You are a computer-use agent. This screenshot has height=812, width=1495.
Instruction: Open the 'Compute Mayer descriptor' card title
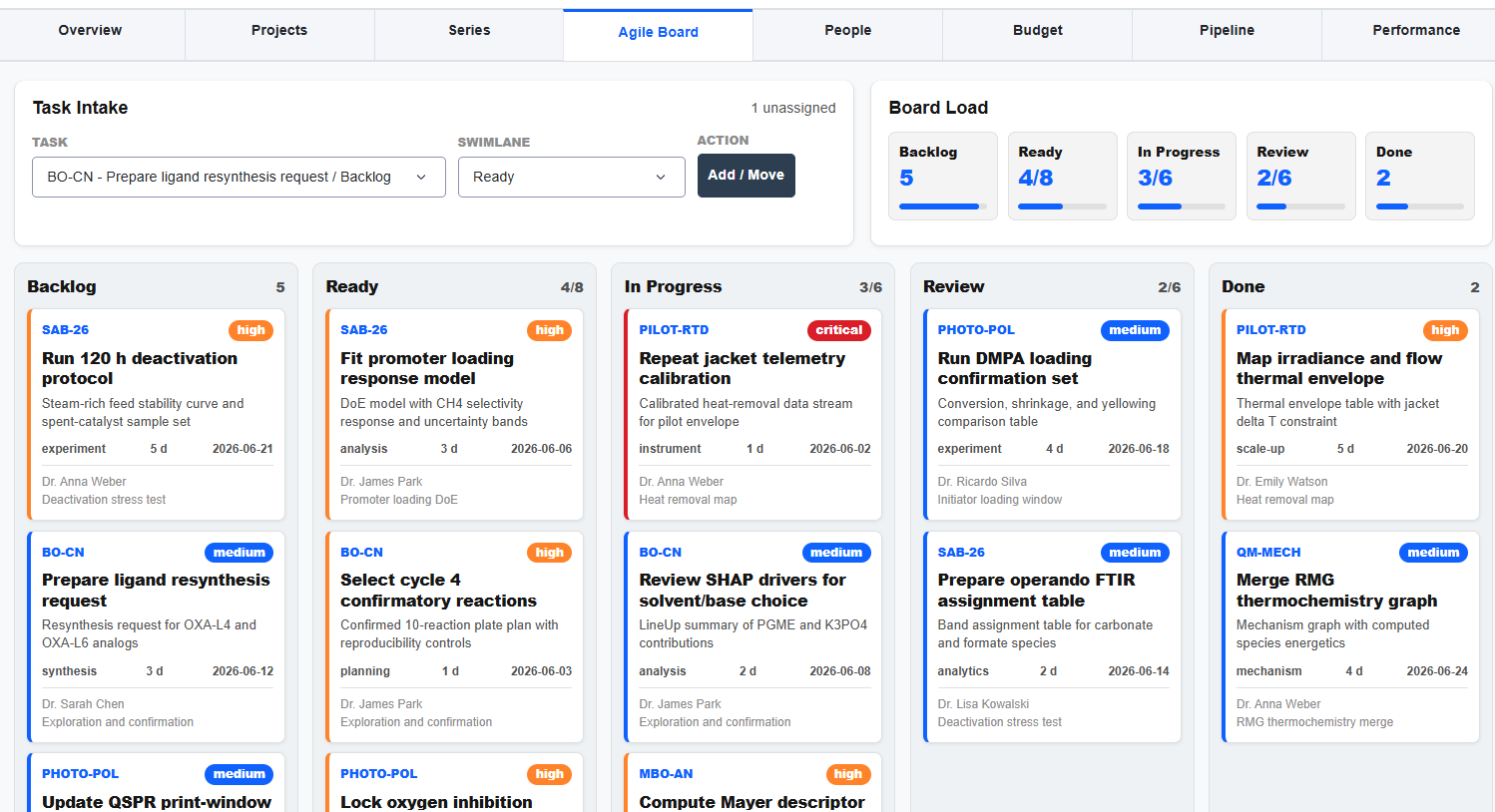[x=752, y=802]
